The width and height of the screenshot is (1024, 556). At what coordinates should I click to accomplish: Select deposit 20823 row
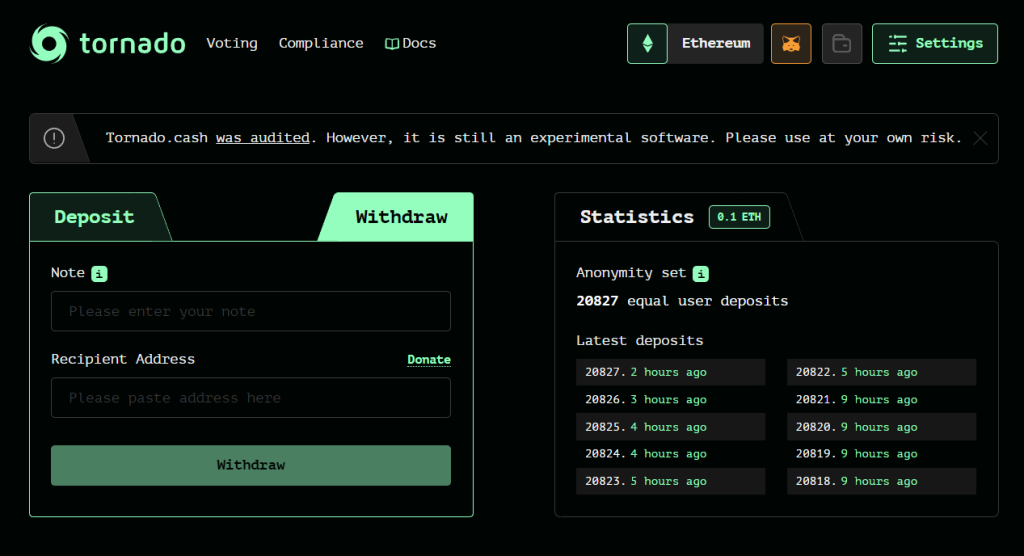(x=671, y=481)
